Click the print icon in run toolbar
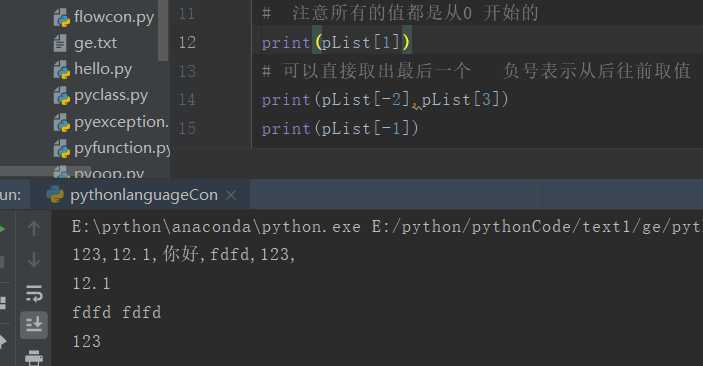Image resolution: width=703 pixels, height=366 pixels. point(34,358)
